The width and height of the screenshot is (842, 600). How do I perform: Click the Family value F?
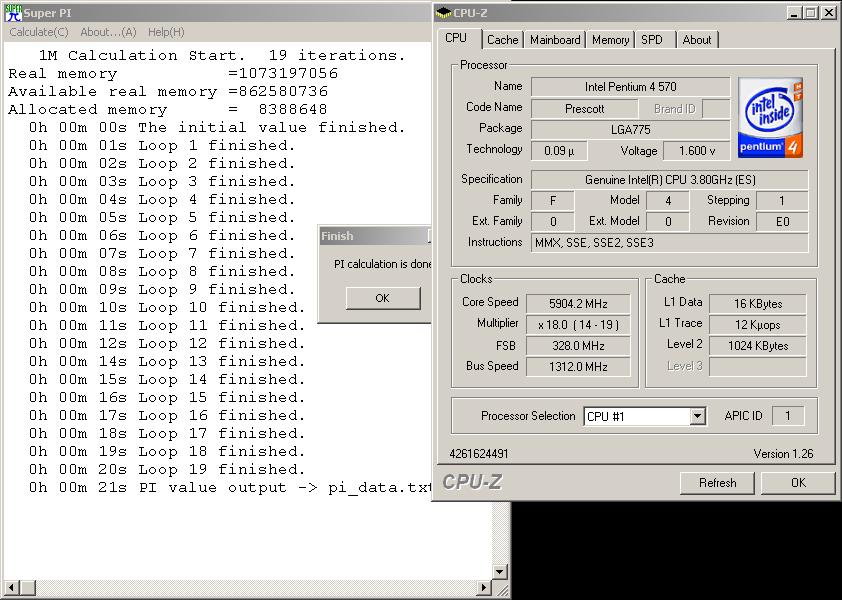click(553, 201)
